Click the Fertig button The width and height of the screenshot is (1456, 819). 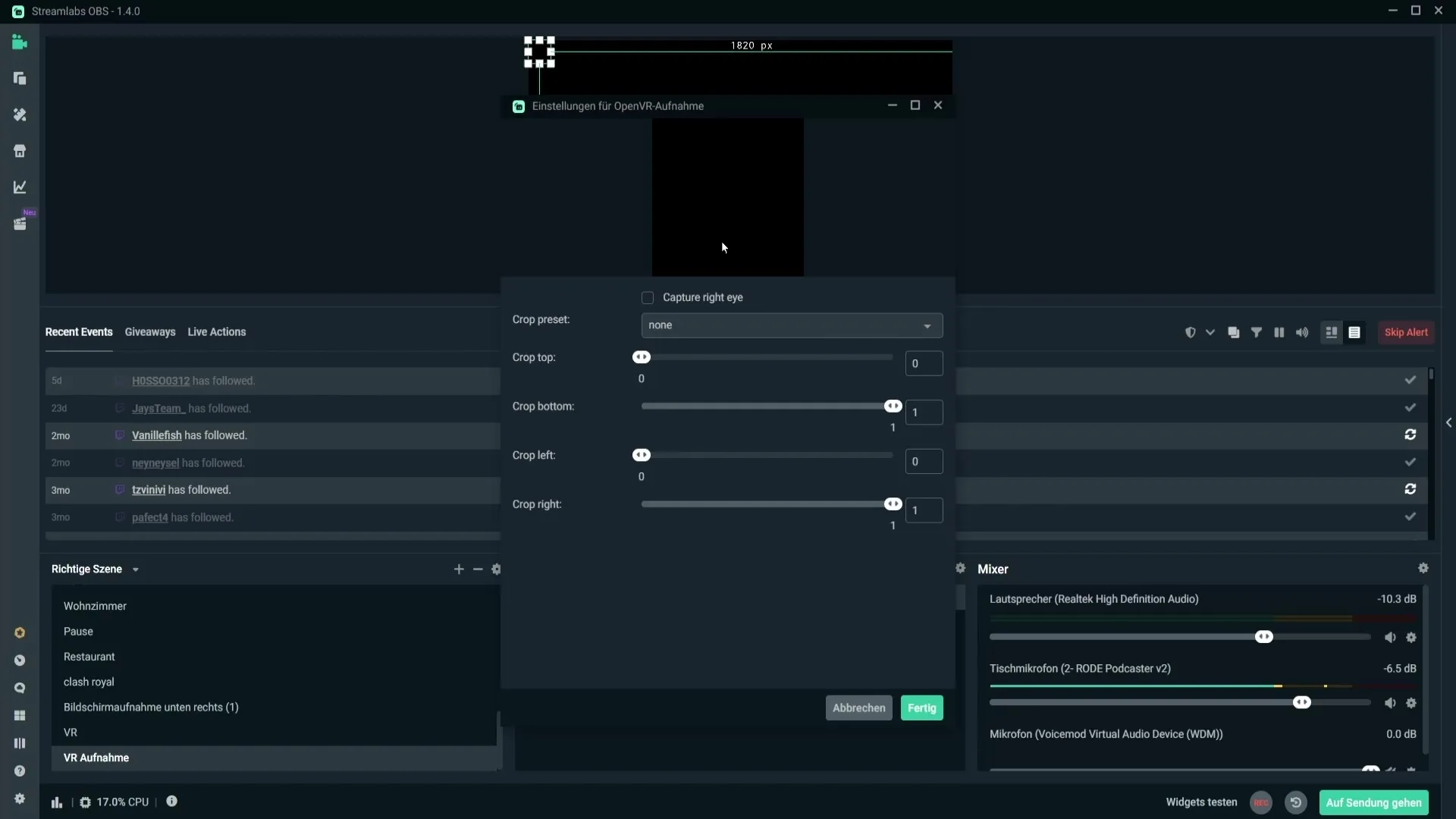pyautogui.click(x=922, y=708)
